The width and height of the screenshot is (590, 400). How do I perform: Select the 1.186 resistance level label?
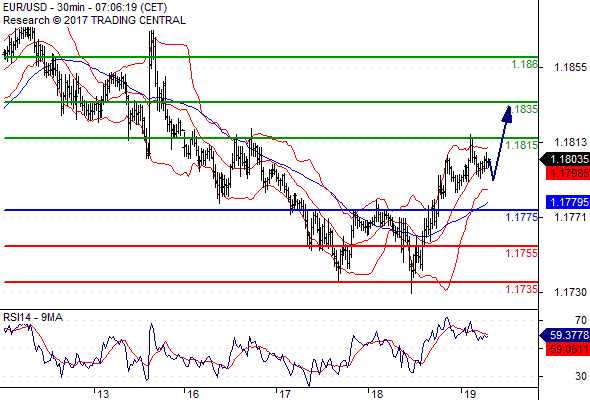pos(525,64)
